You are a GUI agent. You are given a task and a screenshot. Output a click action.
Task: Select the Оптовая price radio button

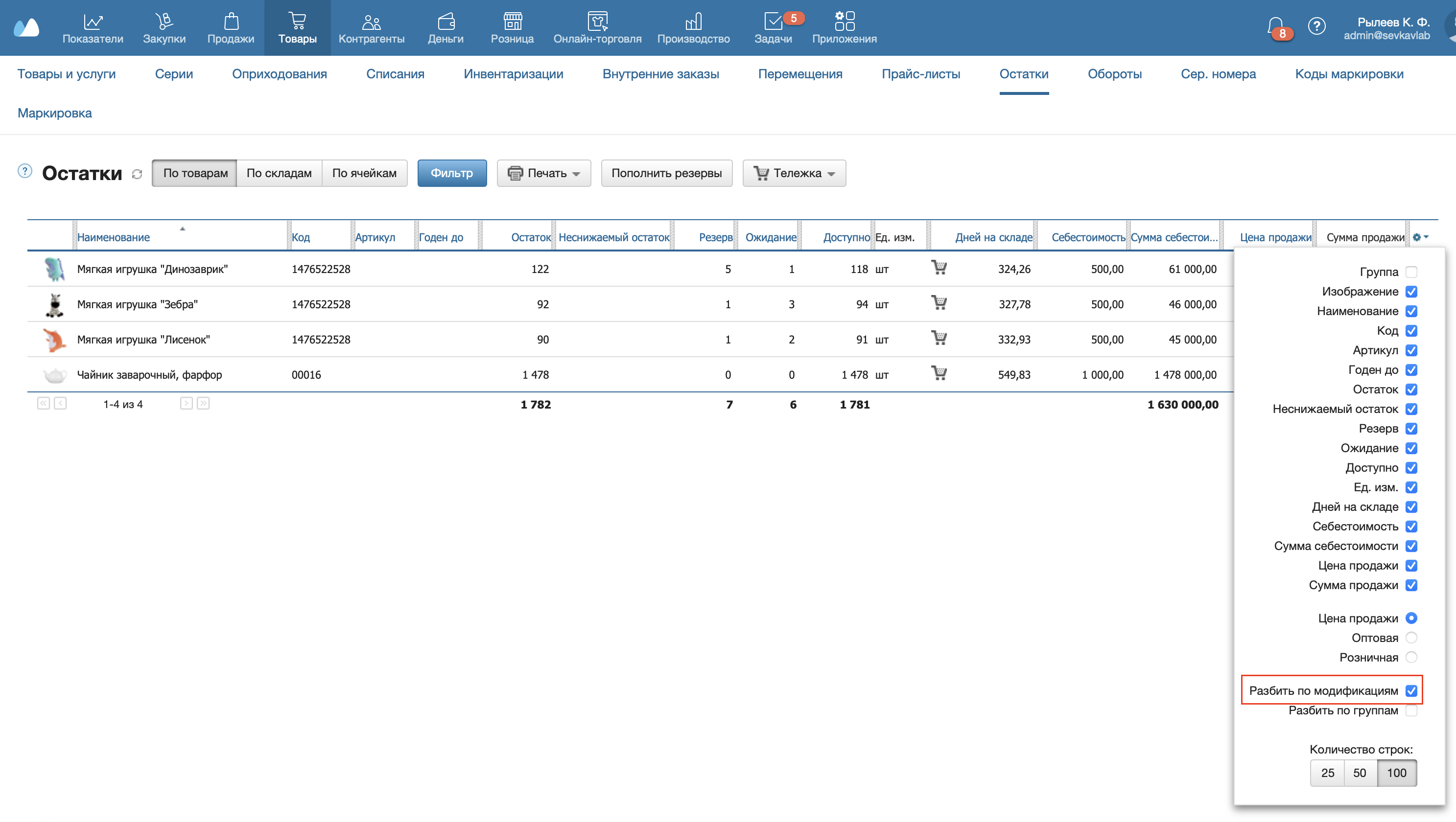point(1411,638)
